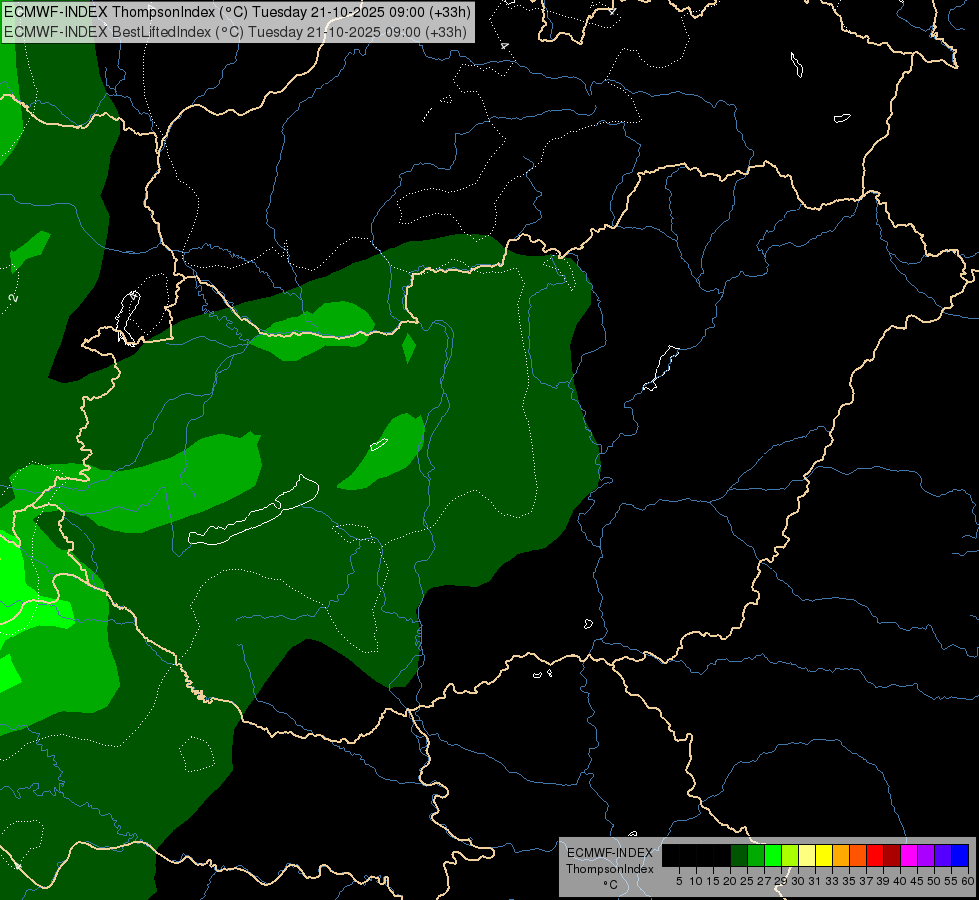Click the ThompsonIndex title line at top
979x900 pixels.
[237, 12]
